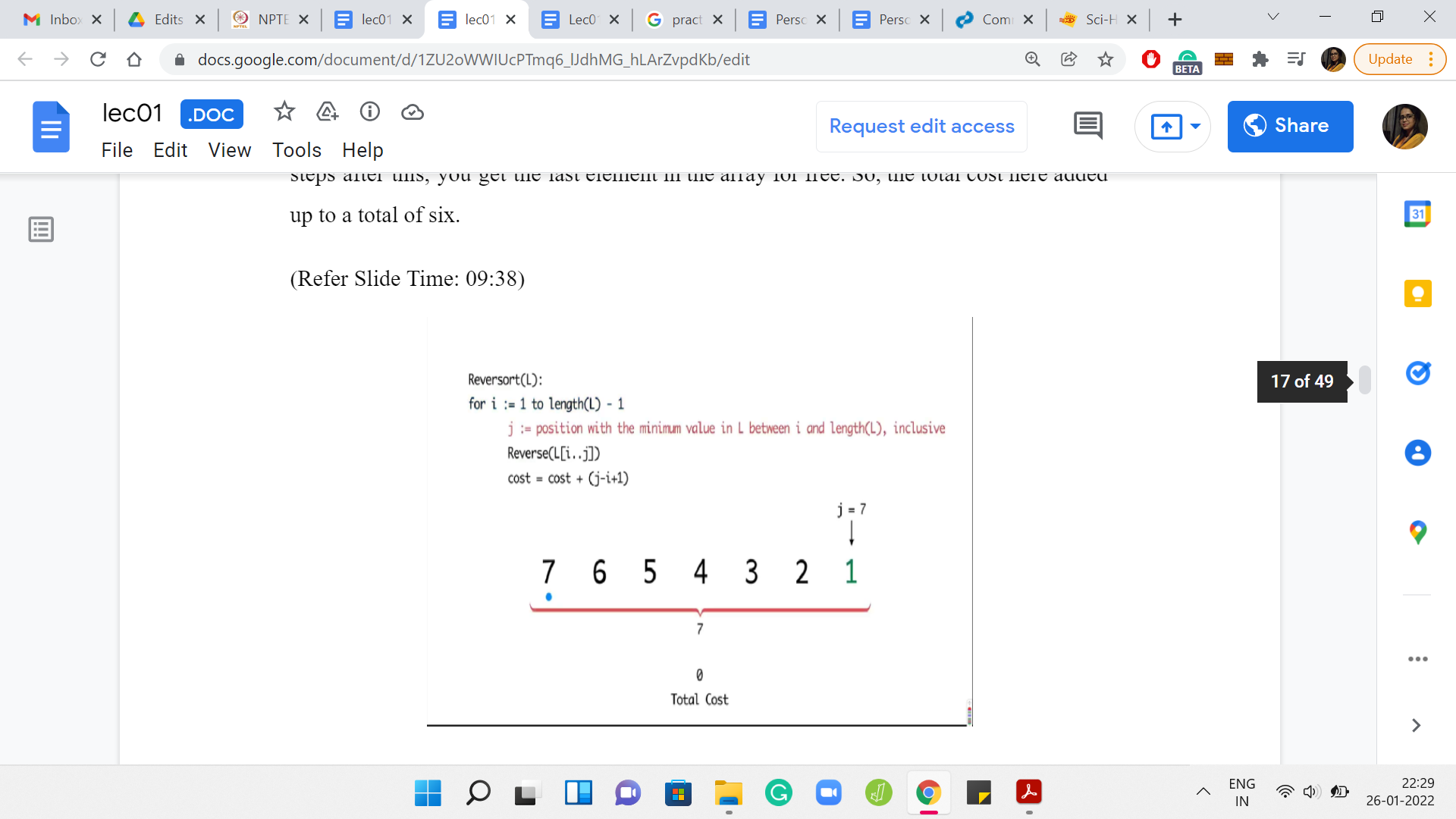The height and width of the screenshot is (819, 1456).
Task: Open document info icon
Action: pos(370,112)
